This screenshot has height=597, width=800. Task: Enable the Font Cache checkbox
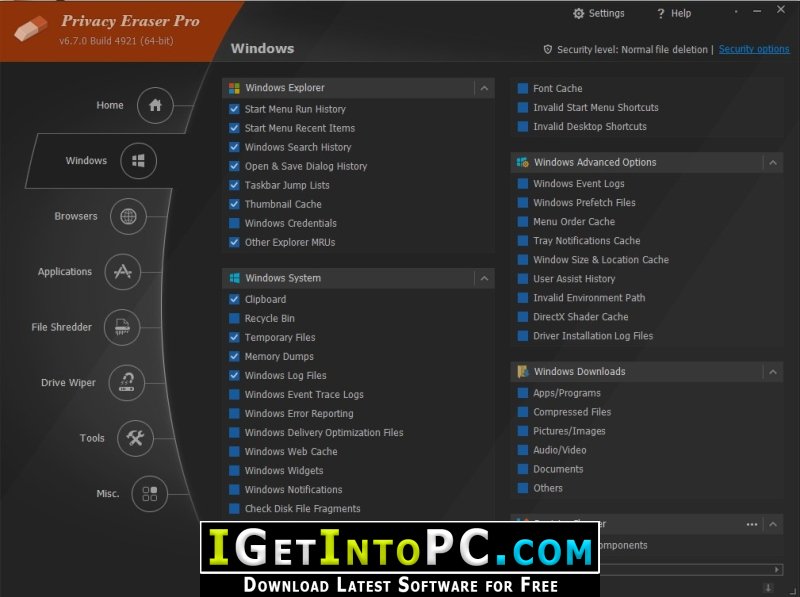522,88
